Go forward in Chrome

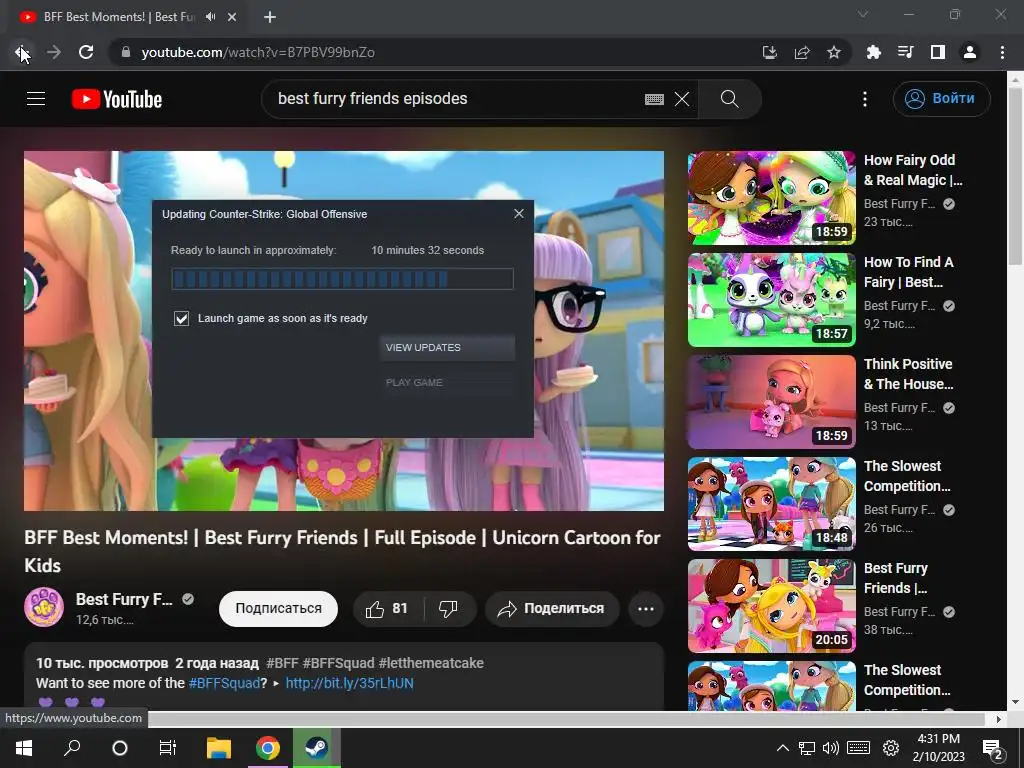54,52
